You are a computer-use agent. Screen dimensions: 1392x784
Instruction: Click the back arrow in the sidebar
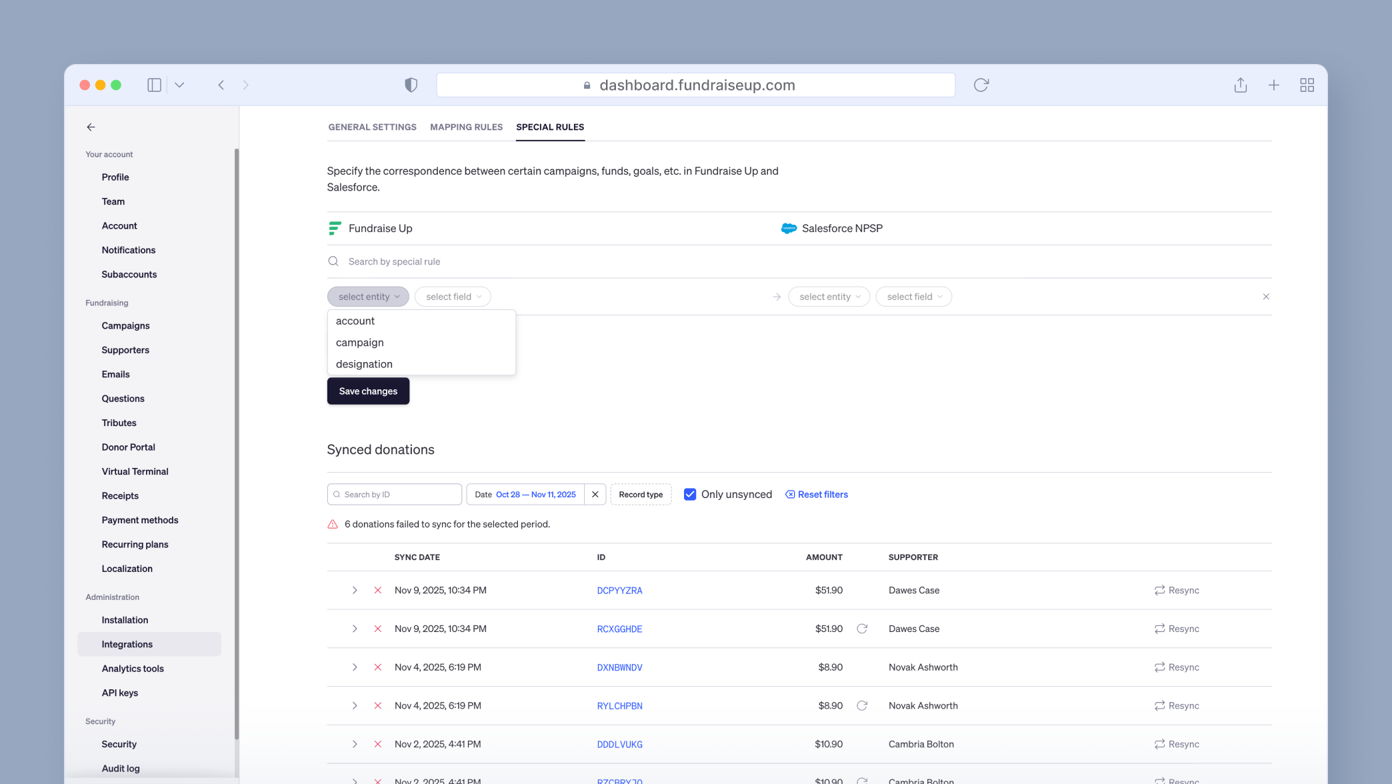[x=91, y=127]
